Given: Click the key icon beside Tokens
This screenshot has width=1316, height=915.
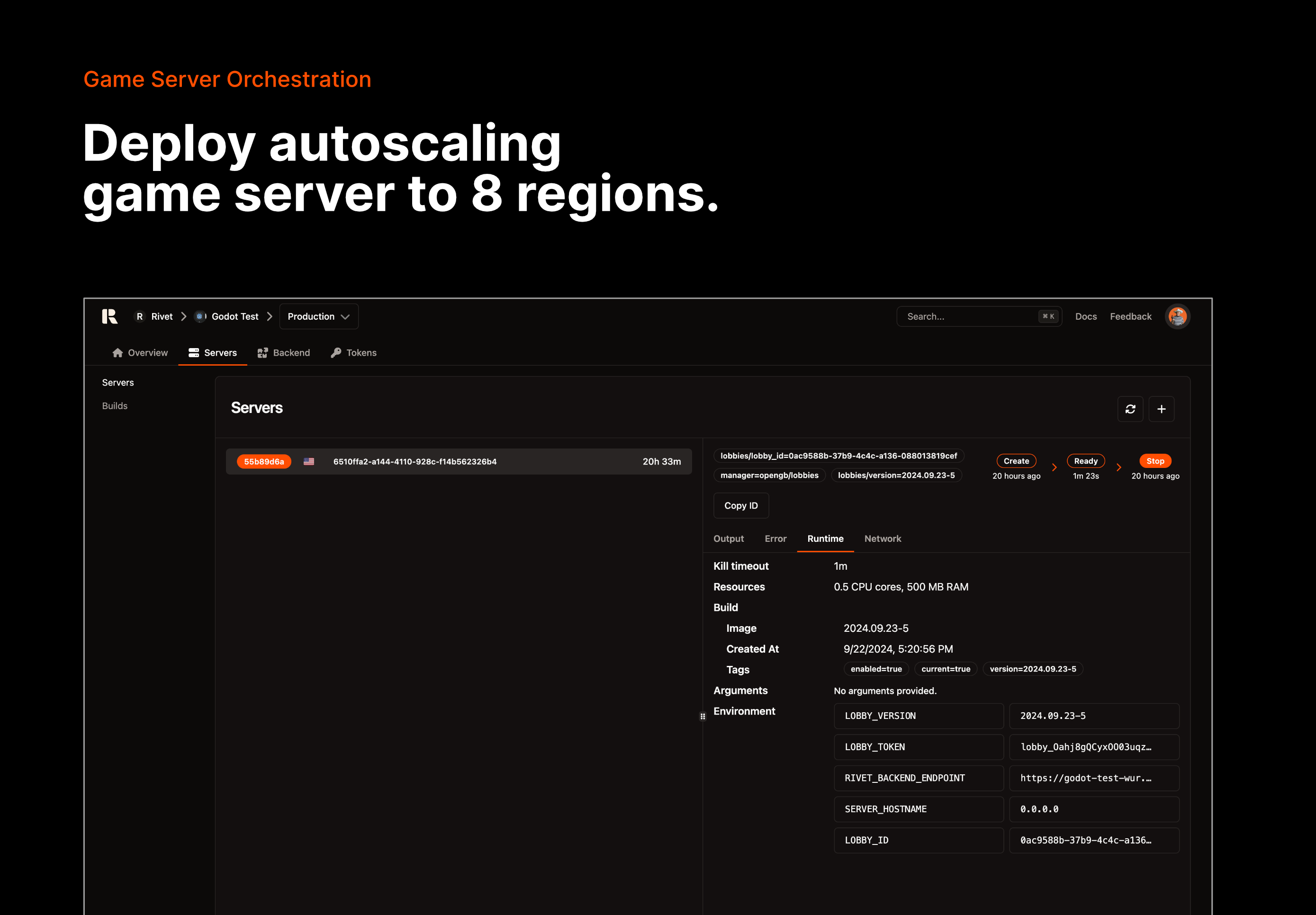Looking at the screenshot, I should [x=336, y=352].
